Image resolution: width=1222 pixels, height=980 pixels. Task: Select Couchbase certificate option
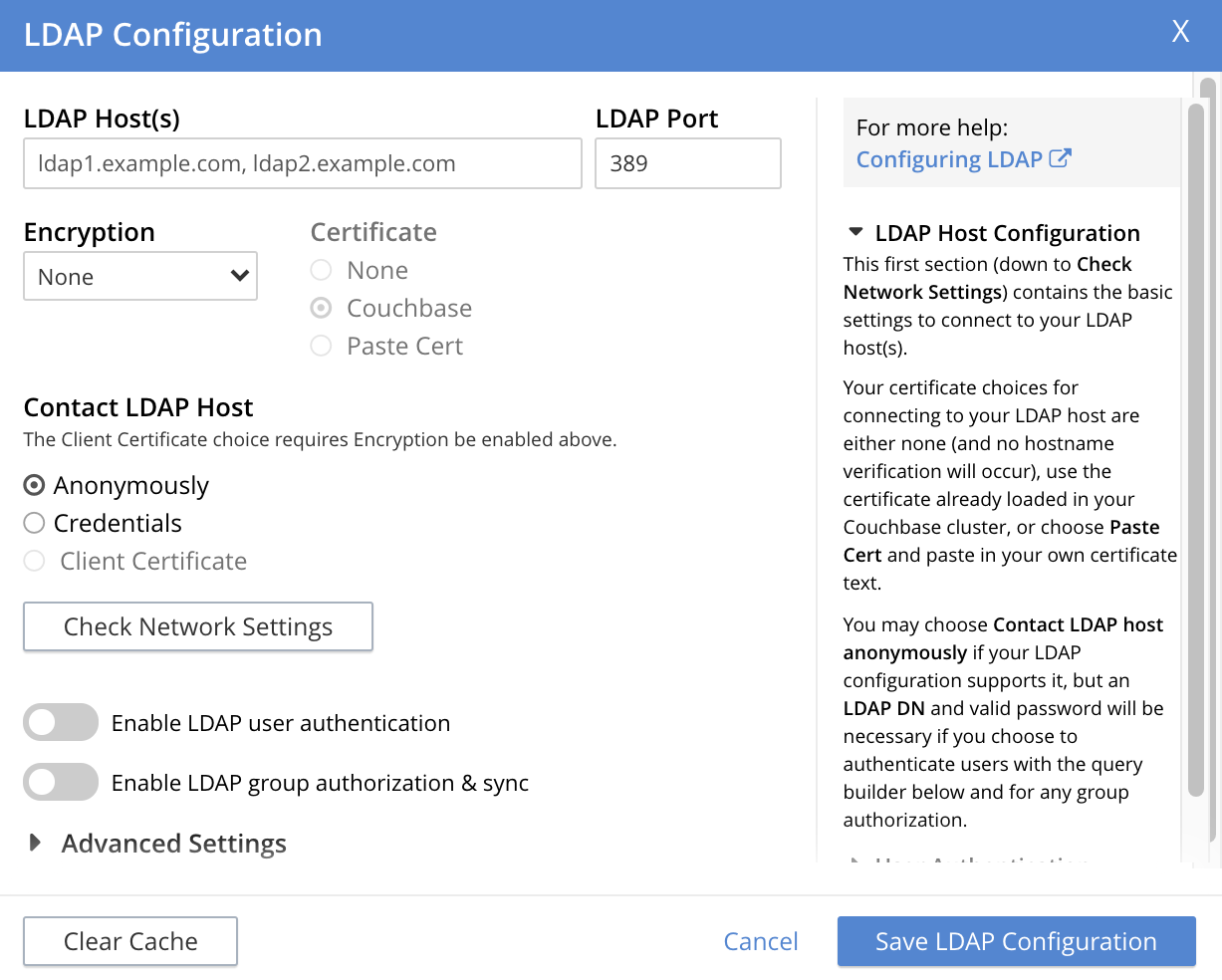(321, 308)
